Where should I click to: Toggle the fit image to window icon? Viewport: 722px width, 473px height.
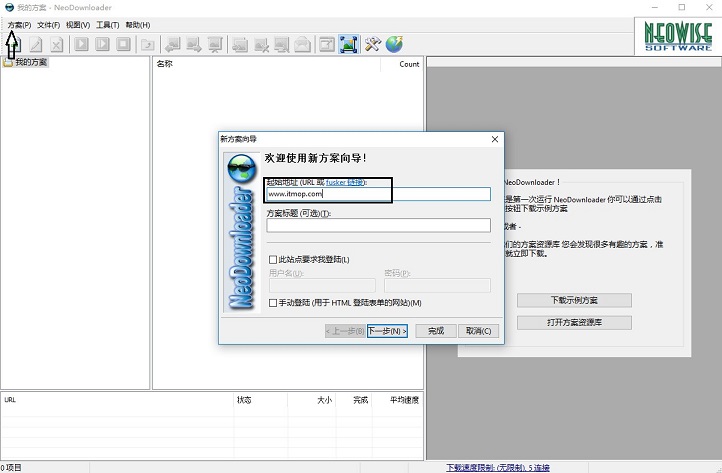(x=349, y=44)
